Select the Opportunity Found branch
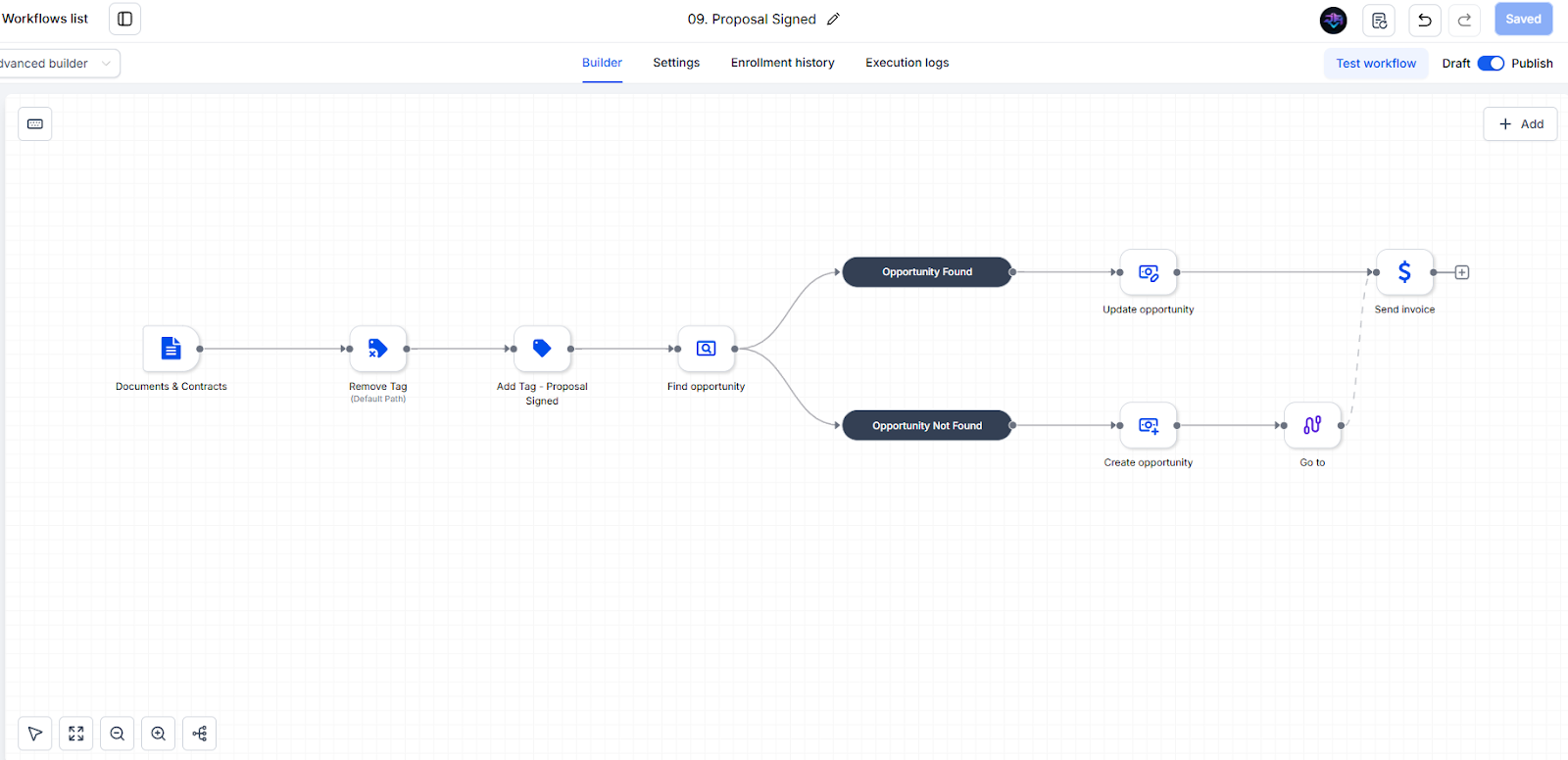This screenshot has height=760, width=1568. click(927, 272)
